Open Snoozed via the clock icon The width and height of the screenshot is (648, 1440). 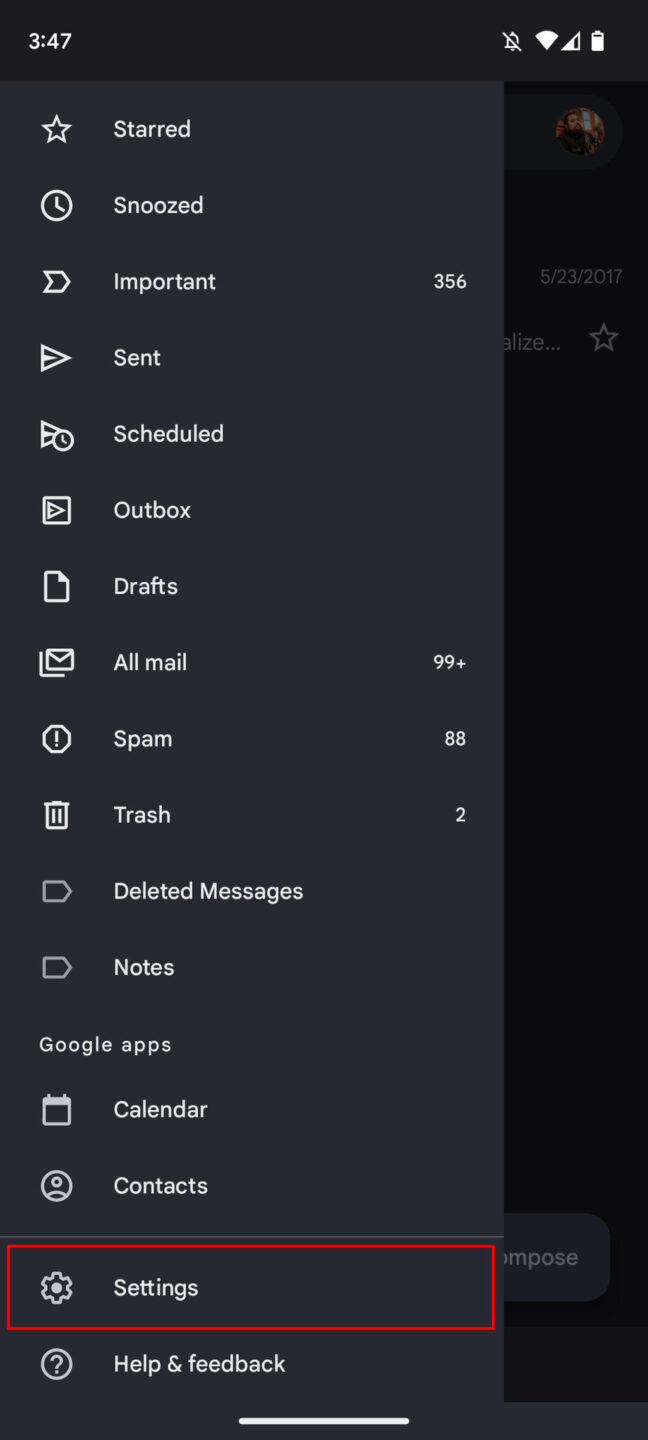(56, 205)
